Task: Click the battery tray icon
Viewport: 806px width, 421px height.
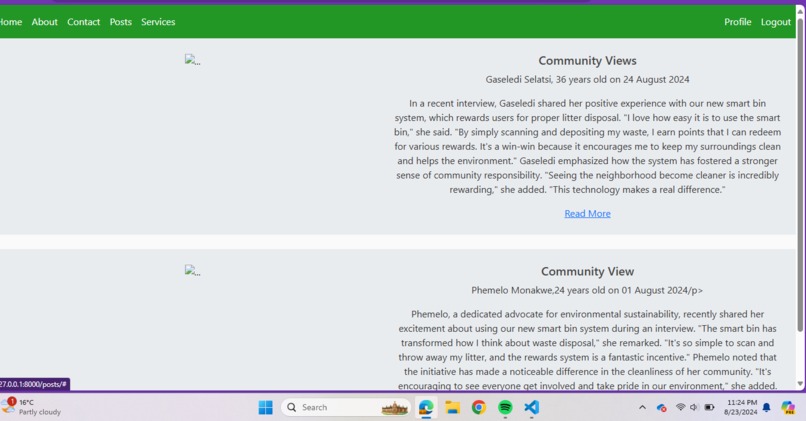Action: (709, 407)
